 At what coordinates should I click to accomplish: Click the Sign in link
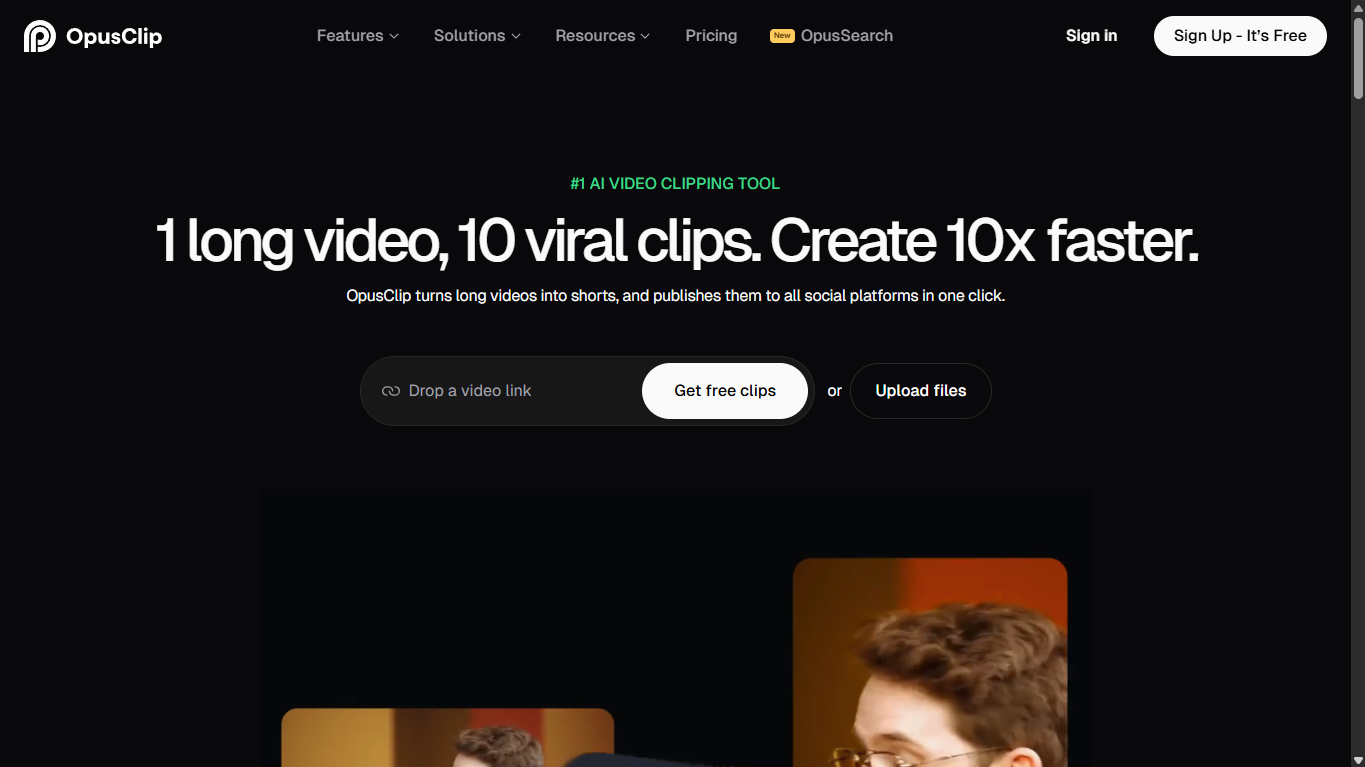click(x=1091, y=36)
